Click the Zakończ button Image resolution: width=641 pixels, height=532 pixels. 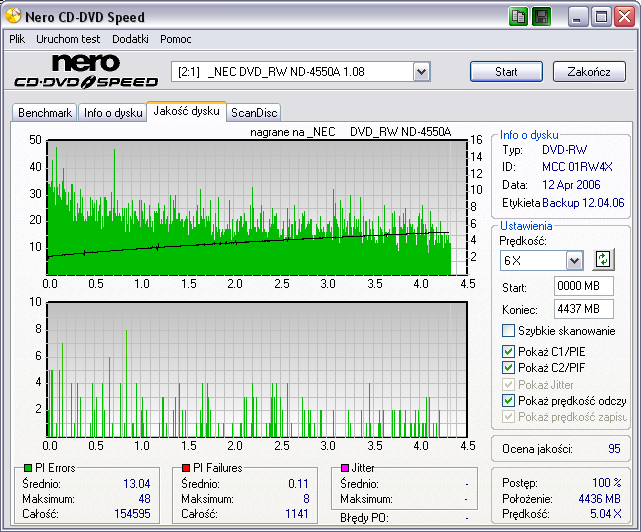click(589, 72)
